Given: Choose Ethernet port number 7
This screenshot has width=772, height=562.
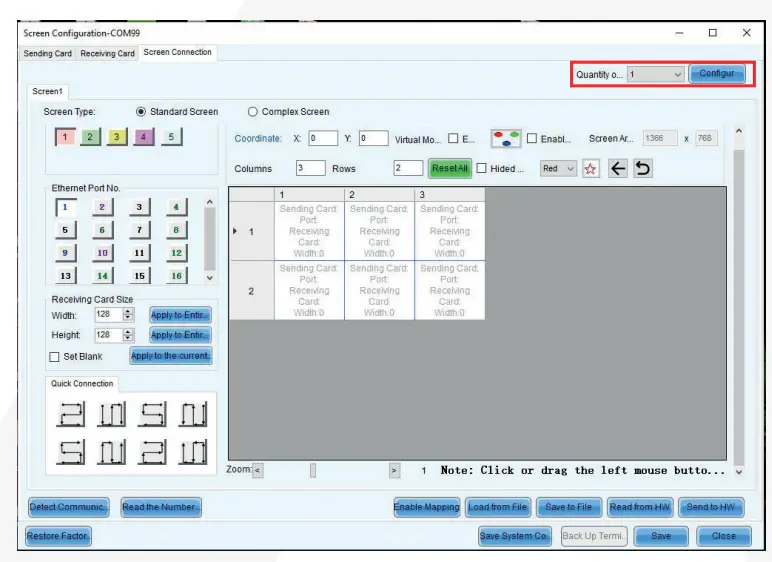Looking at the screenshot, I should (139, 230).
